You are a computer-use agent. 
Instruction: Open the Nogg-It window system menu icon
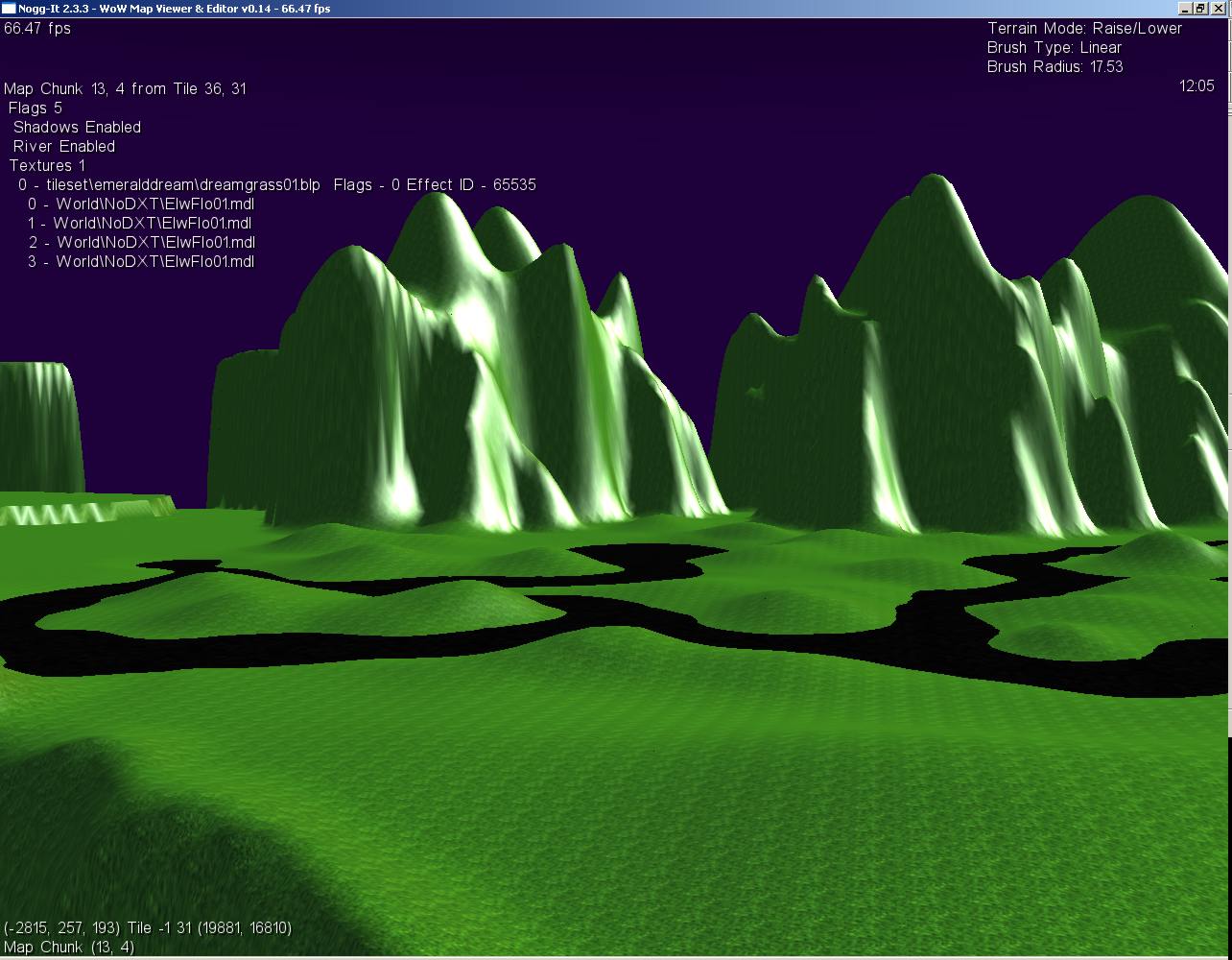click(9, 9)
